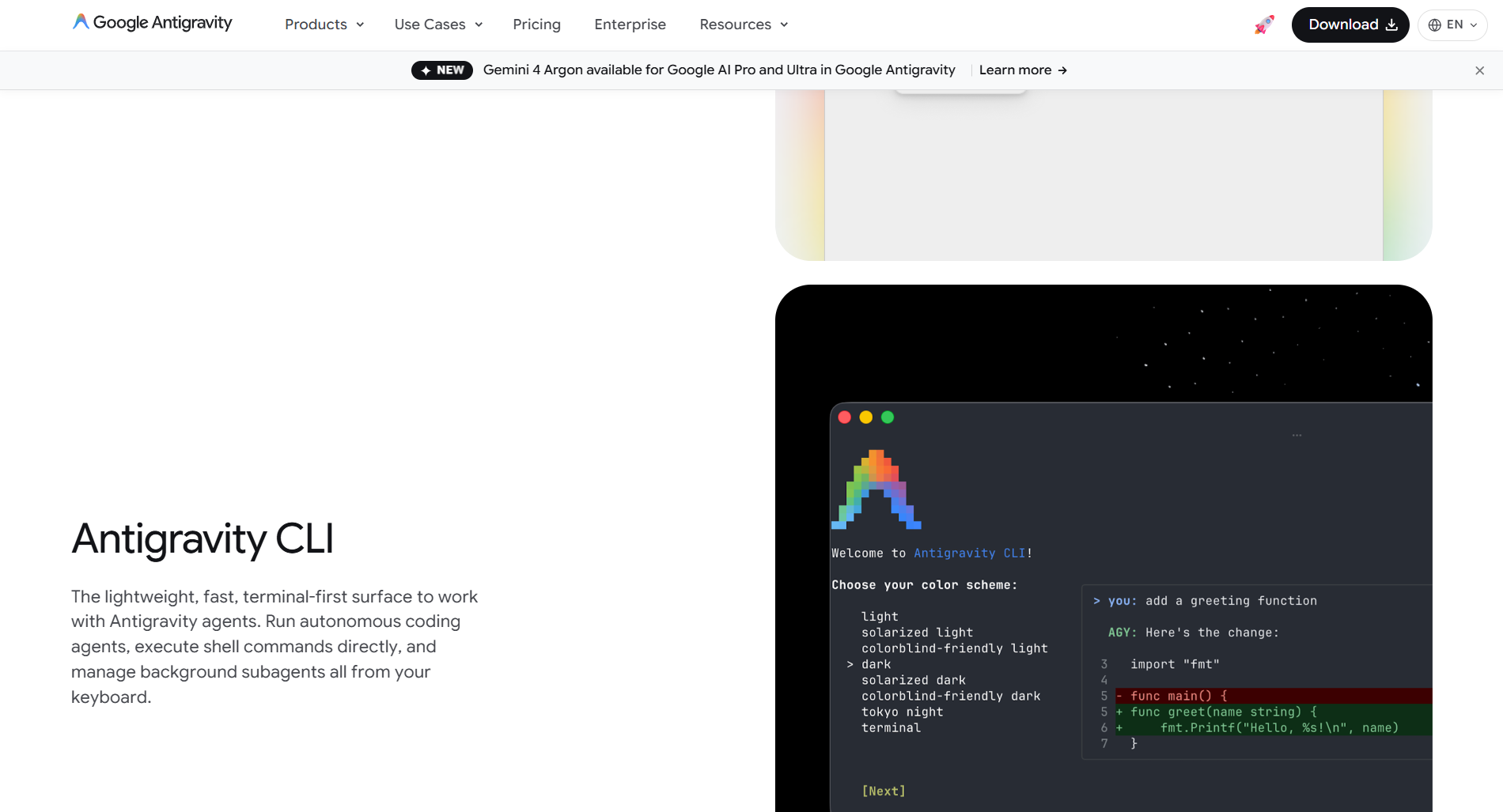Select the 'light' color scheme option
The width and height of the screenshot is (1503, 812).
[x=880, y=617]
